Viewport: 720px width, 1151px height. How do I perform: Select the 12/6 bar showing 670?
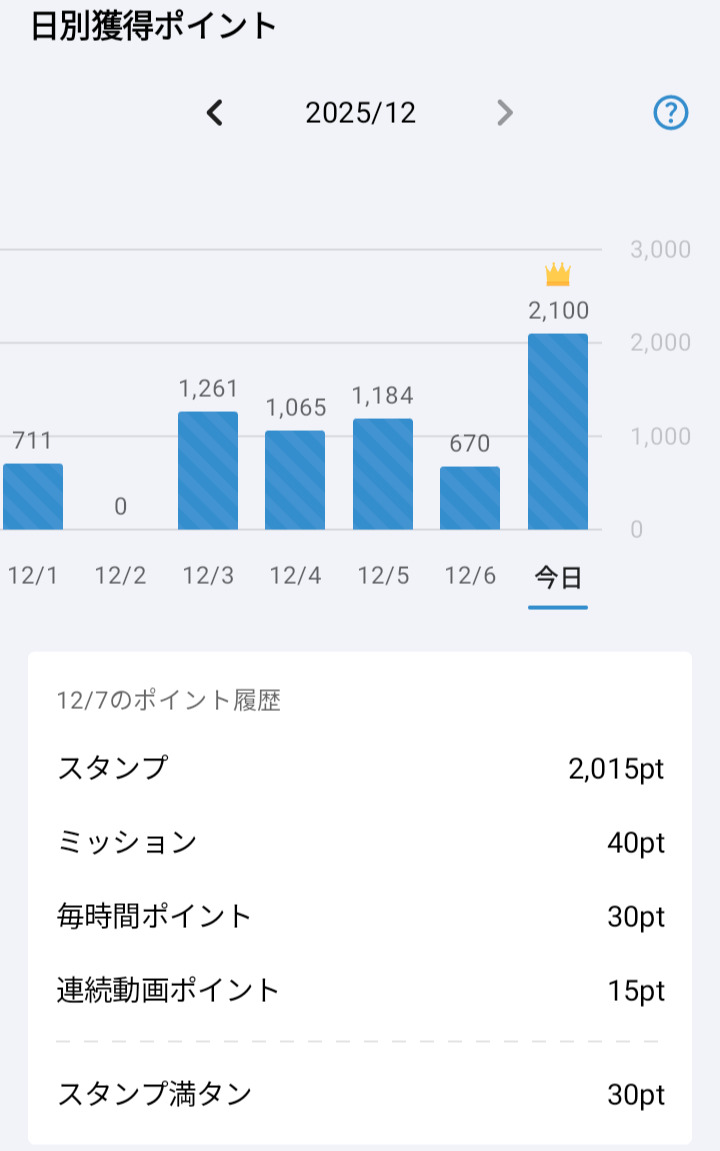[470, 498]
